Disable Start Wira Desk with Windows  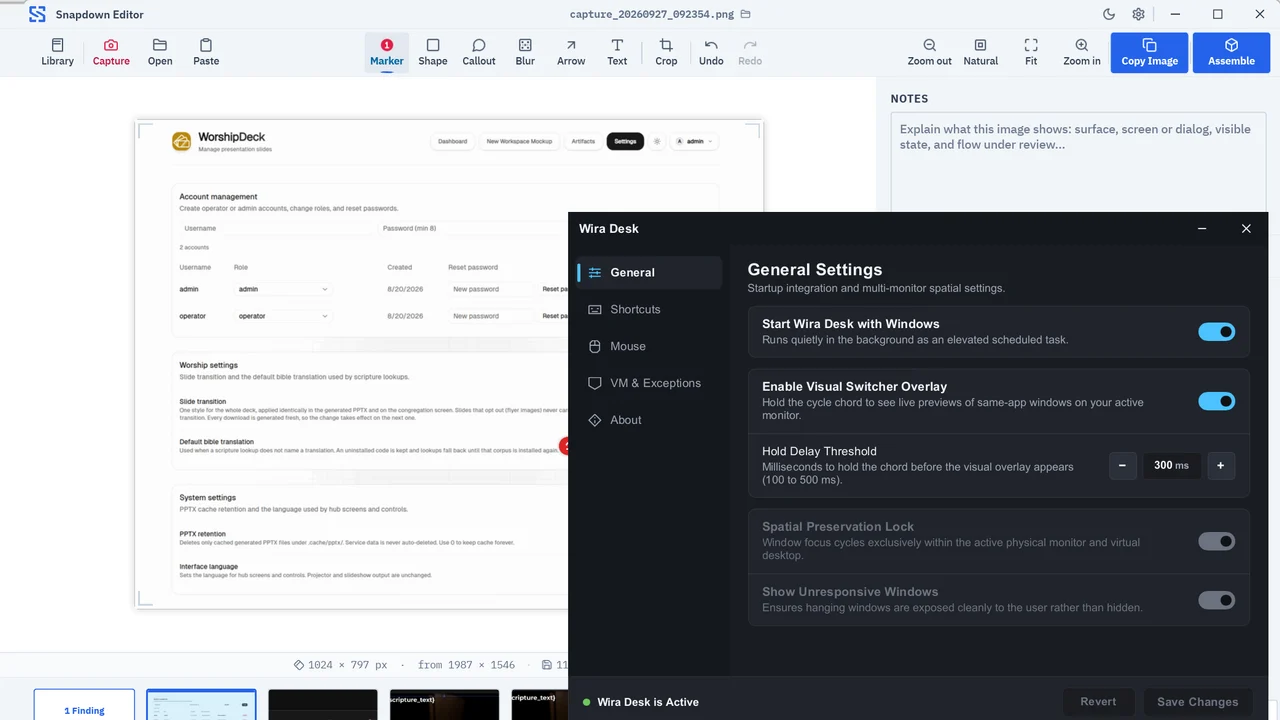tap(1217, 332)
